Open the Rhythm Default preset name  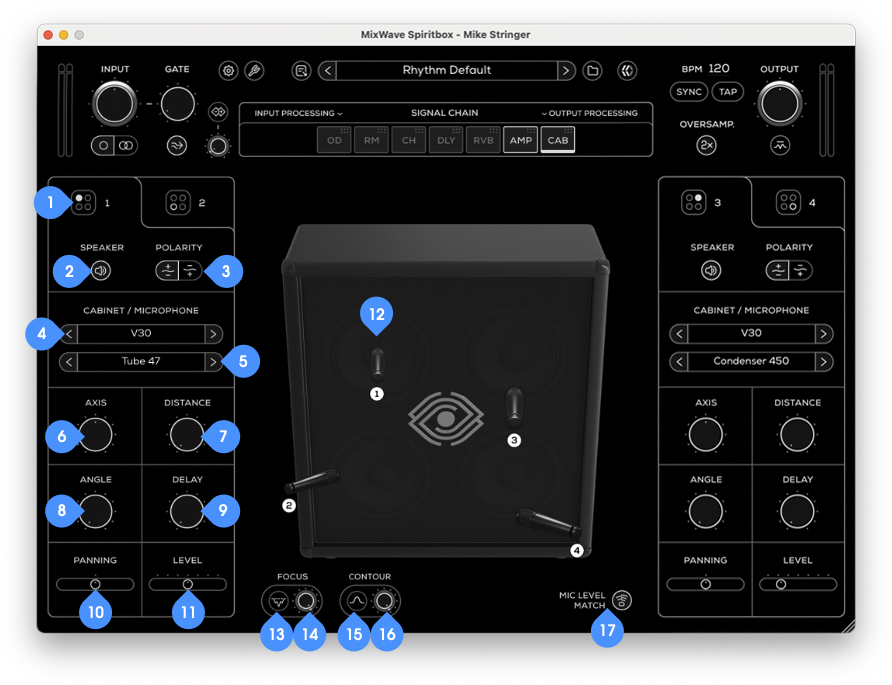click(447, 71)
